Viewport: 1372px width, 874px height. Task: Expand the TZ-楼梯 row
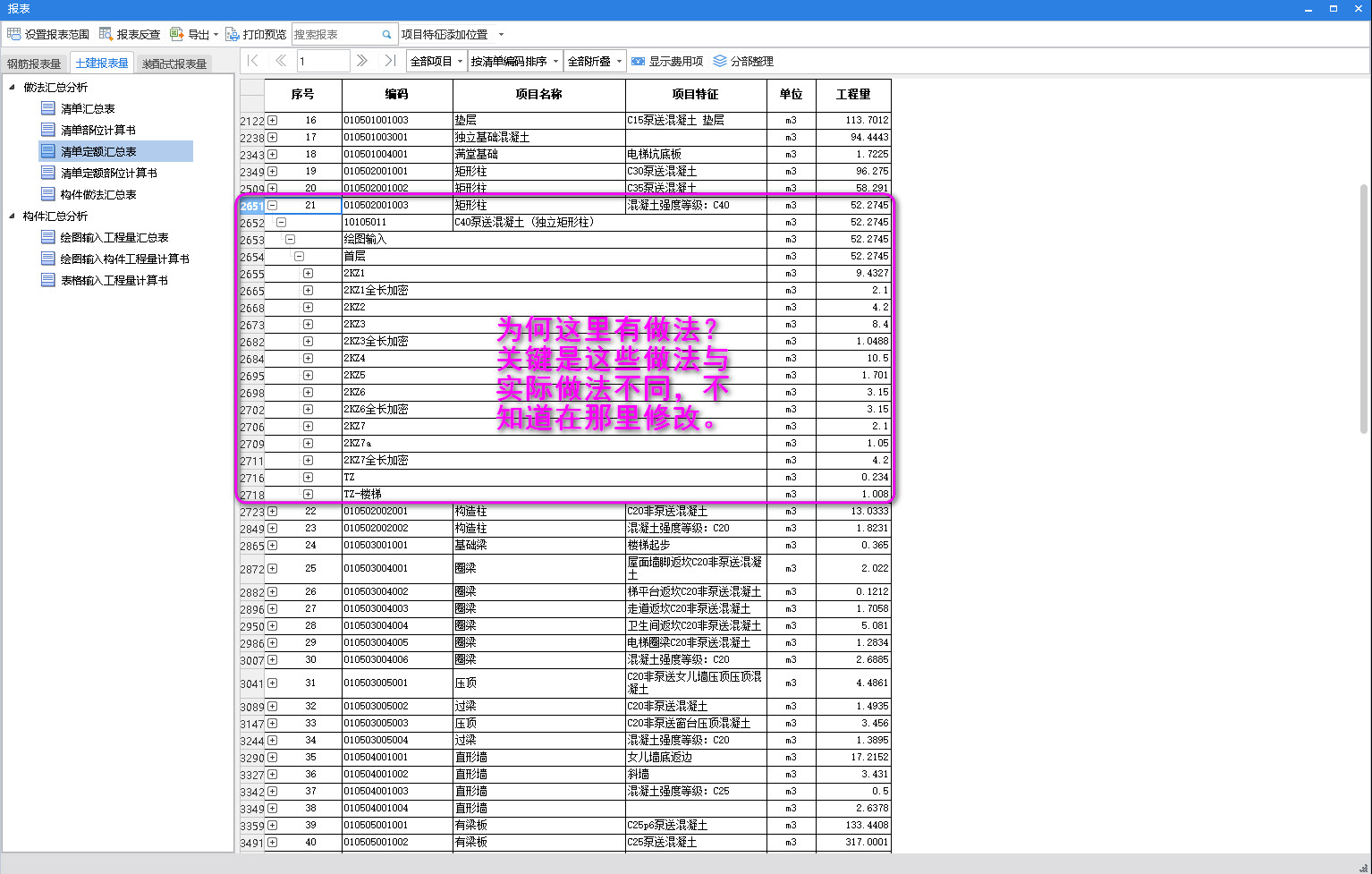pyautogui.click(x=308, y=494)
